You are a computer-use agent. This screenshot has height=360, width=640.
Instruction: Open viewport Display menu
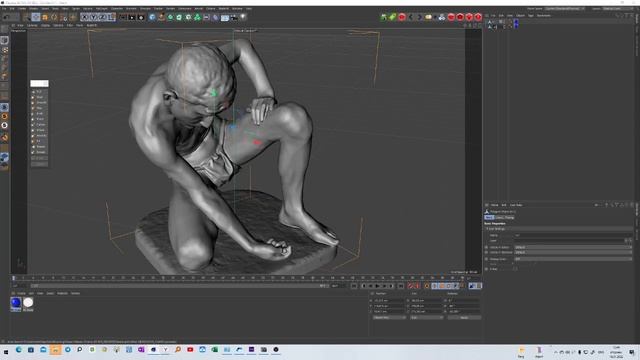(45, 25)
